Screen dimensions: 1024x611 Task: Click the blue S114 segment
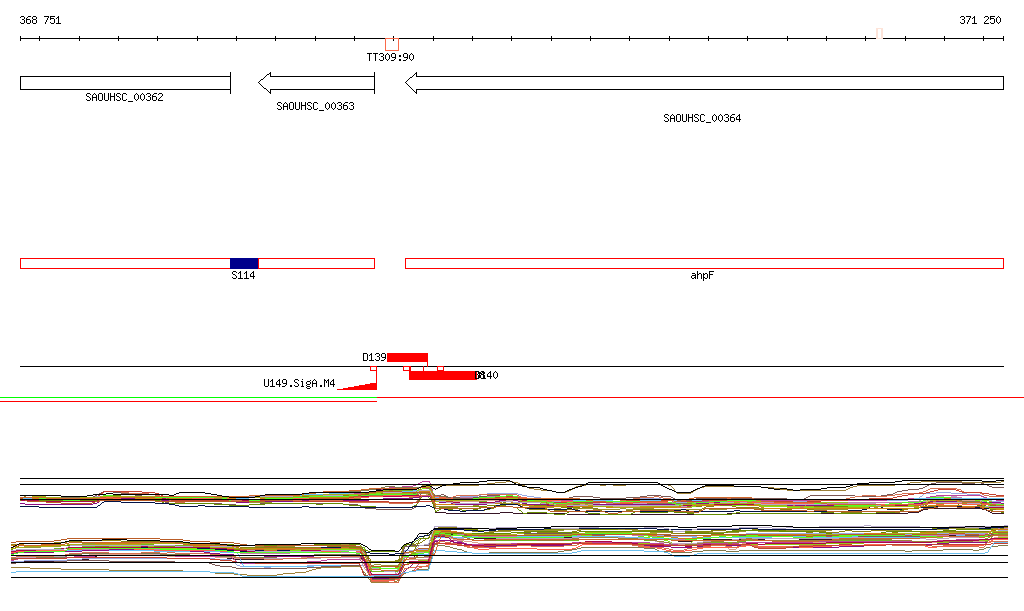click(x=244, y=264)
